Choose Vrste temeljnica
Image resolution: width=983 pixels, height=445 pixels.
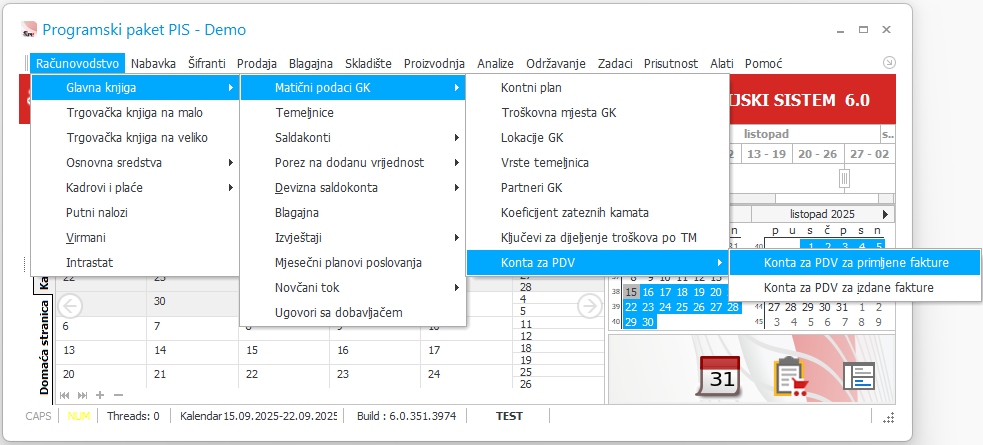(597, 163)
